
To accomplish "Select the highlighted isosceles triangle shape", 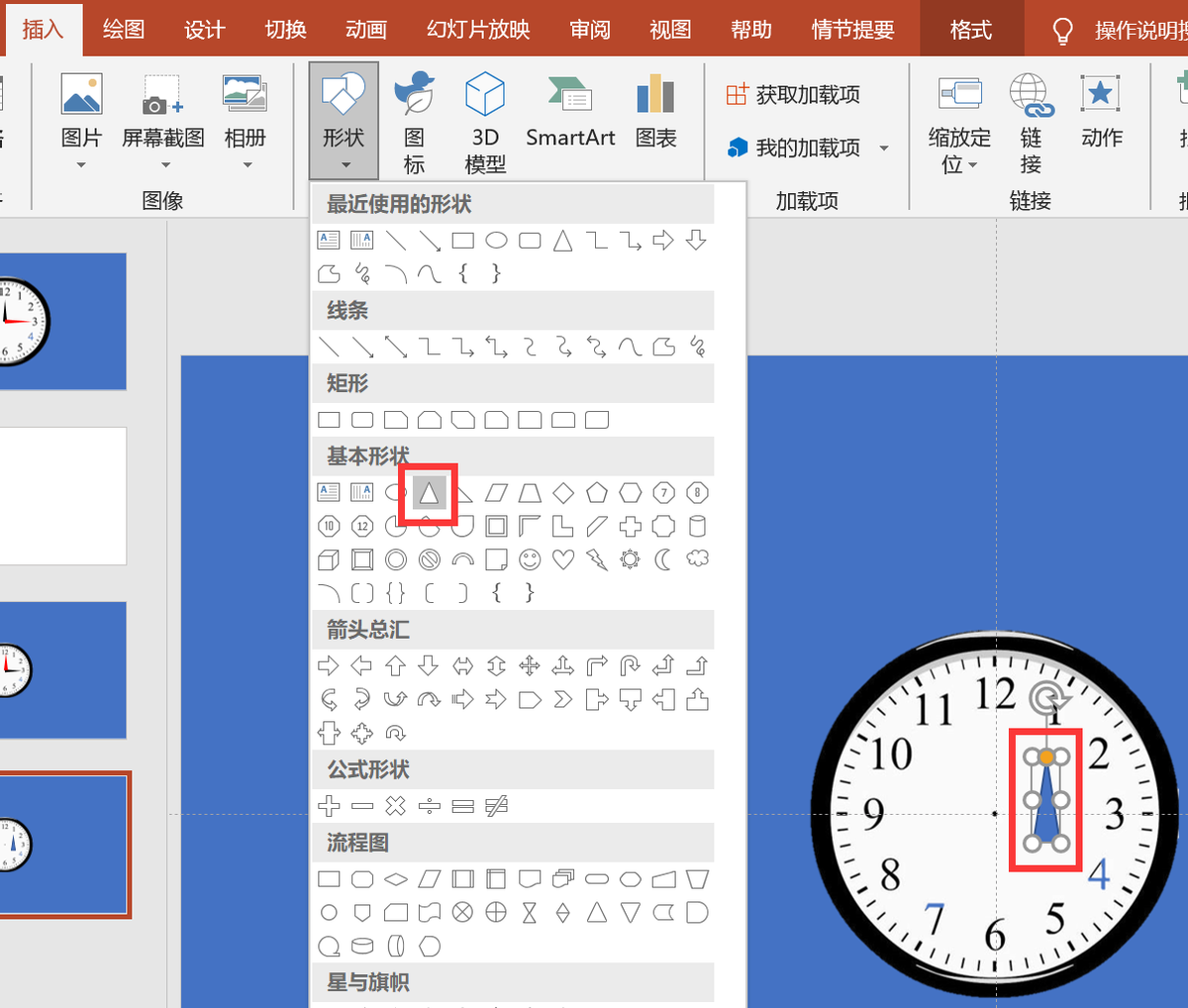I will point(428,492).
